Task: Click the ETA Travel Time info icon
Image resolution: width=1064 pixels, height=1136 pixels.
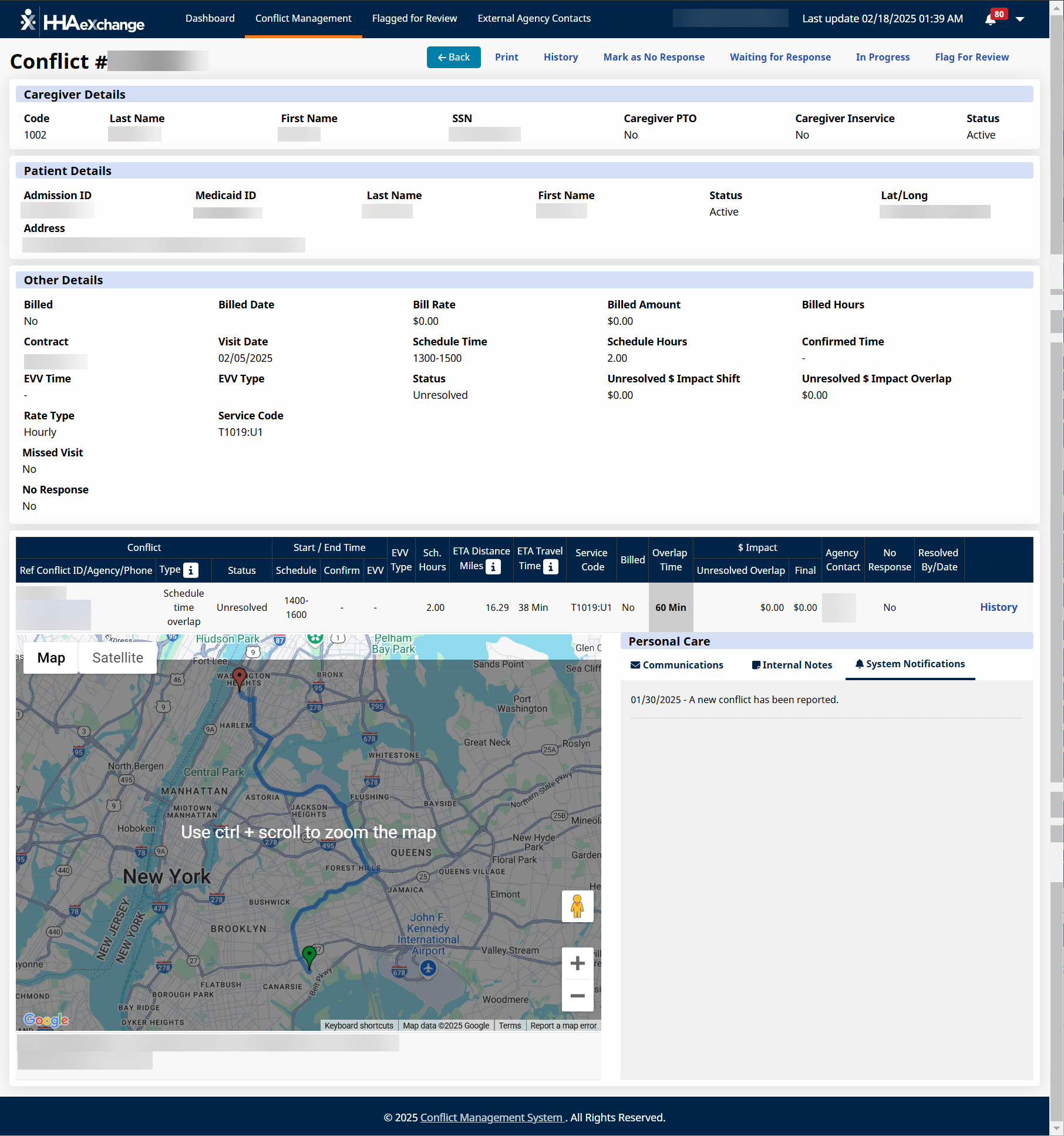Action: point(550,566)
